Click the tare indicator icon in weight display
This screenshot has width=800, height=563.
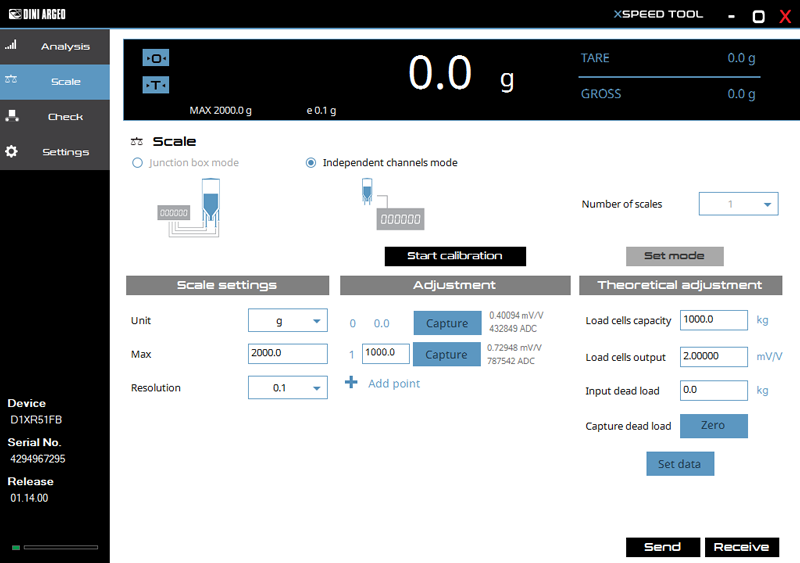click(x=156, y=85)
